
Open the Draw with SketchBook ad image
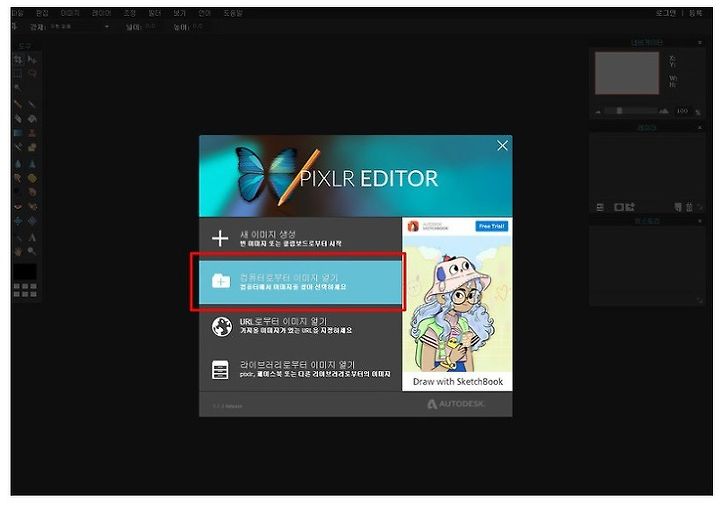pos(457,304)
